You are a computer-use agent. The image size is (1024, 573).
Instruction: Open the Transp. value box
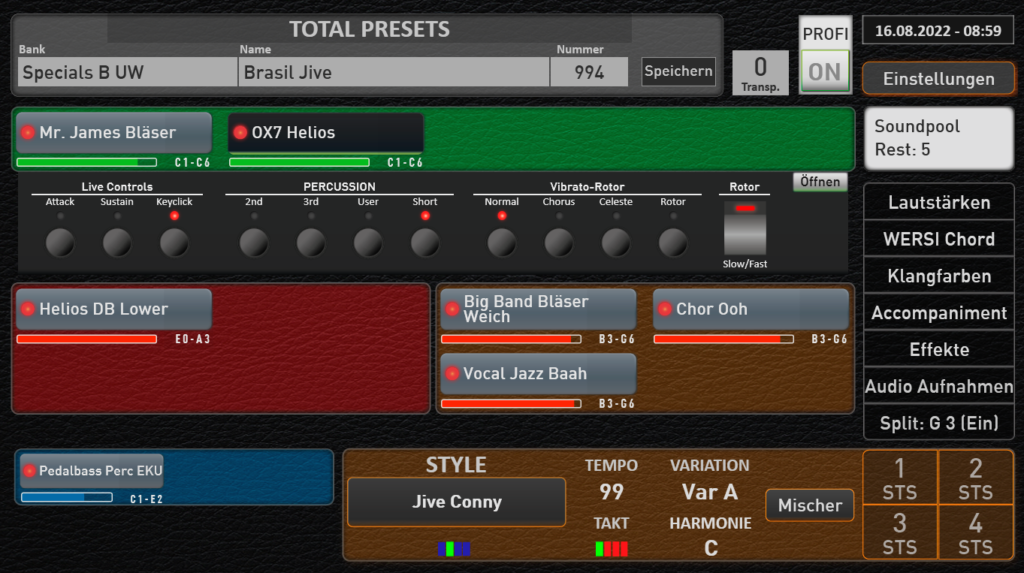click(x=760, y=73)
